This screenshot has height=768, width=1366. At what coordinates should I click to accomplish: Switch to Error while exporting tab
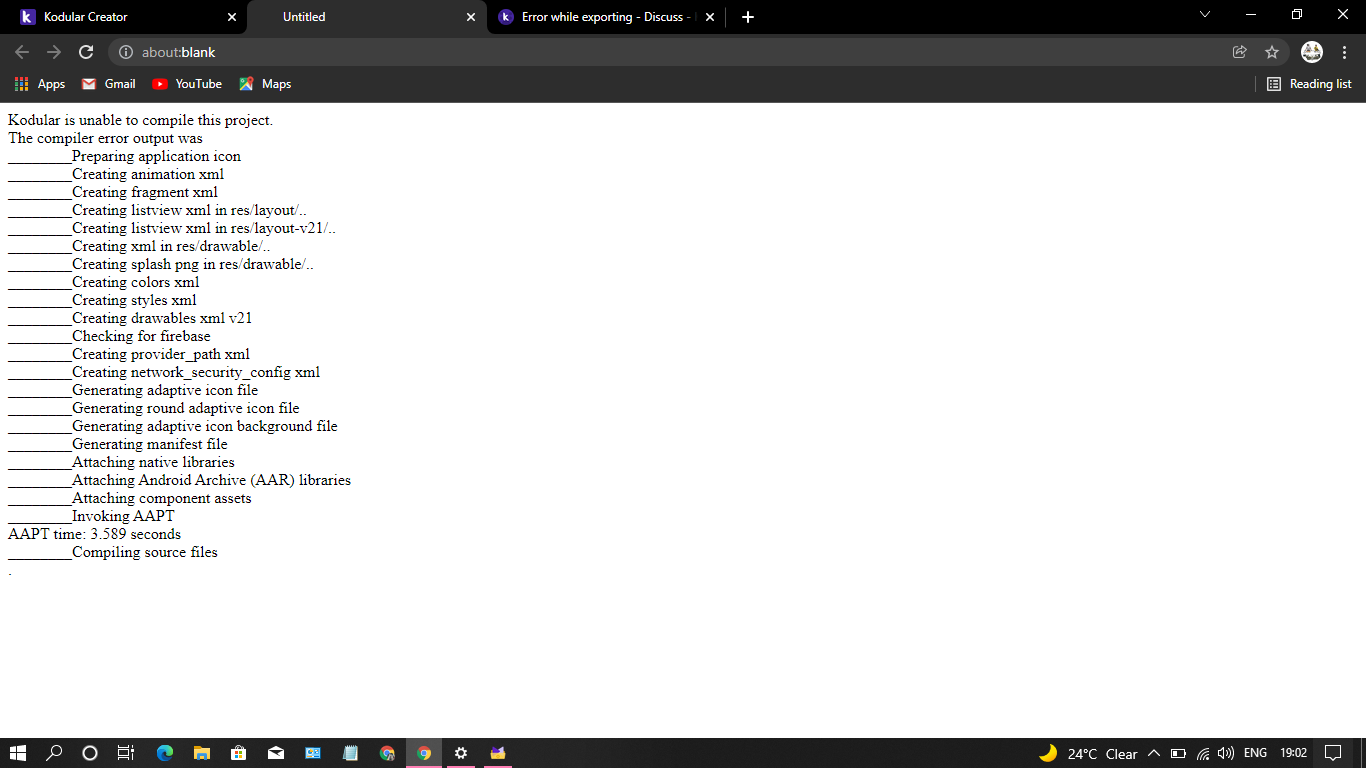pyautogui.click(x=600, y=17)
